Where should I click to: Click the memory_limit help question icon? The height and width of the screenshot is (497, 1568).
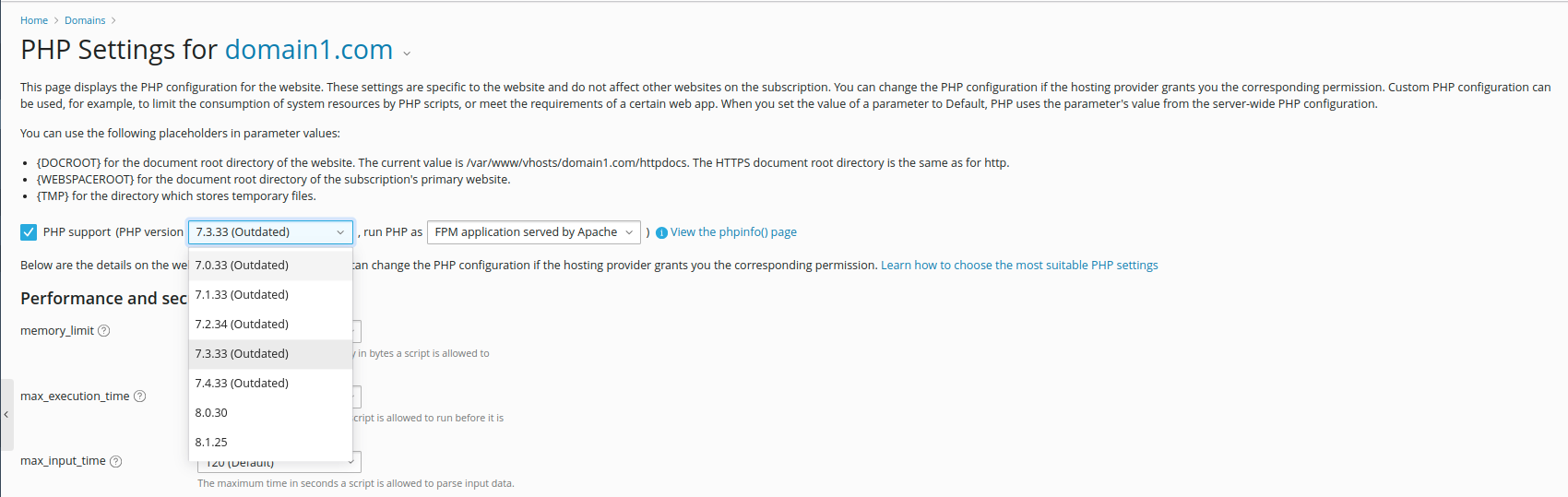pyautogui.click(x=104, y=331)
